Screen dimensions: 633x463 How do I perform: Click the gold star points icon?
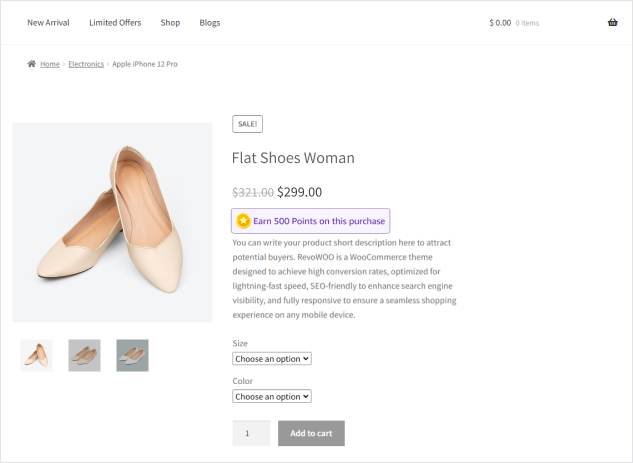tap(243, 221)
